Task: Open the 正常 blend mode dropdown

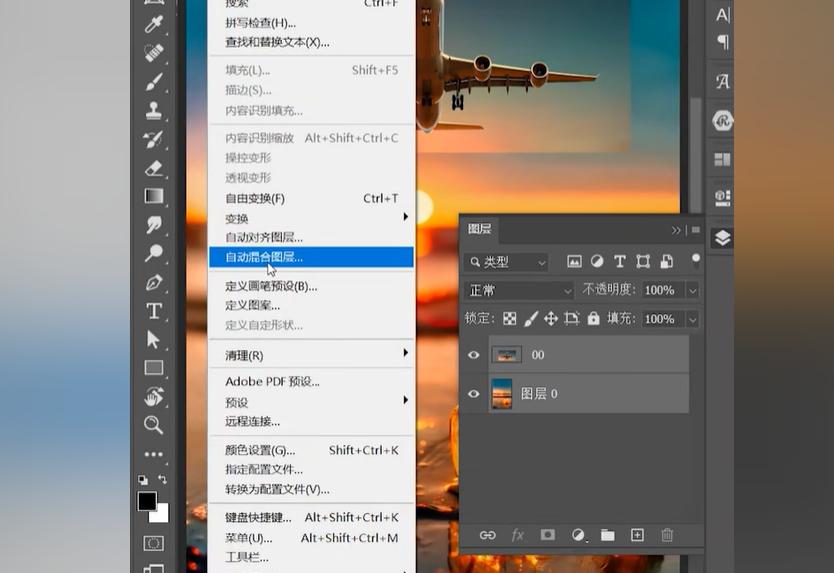Action: (519, 290)
